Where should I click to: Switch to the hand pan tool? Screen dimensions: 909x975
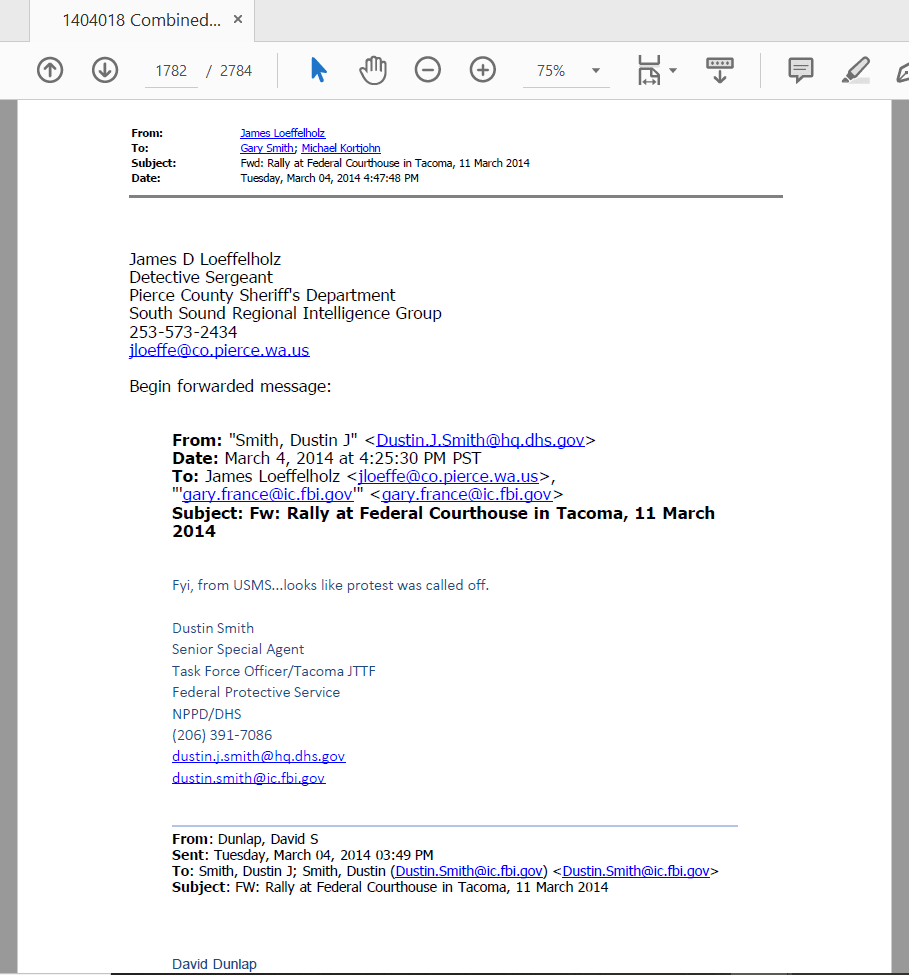373,70
